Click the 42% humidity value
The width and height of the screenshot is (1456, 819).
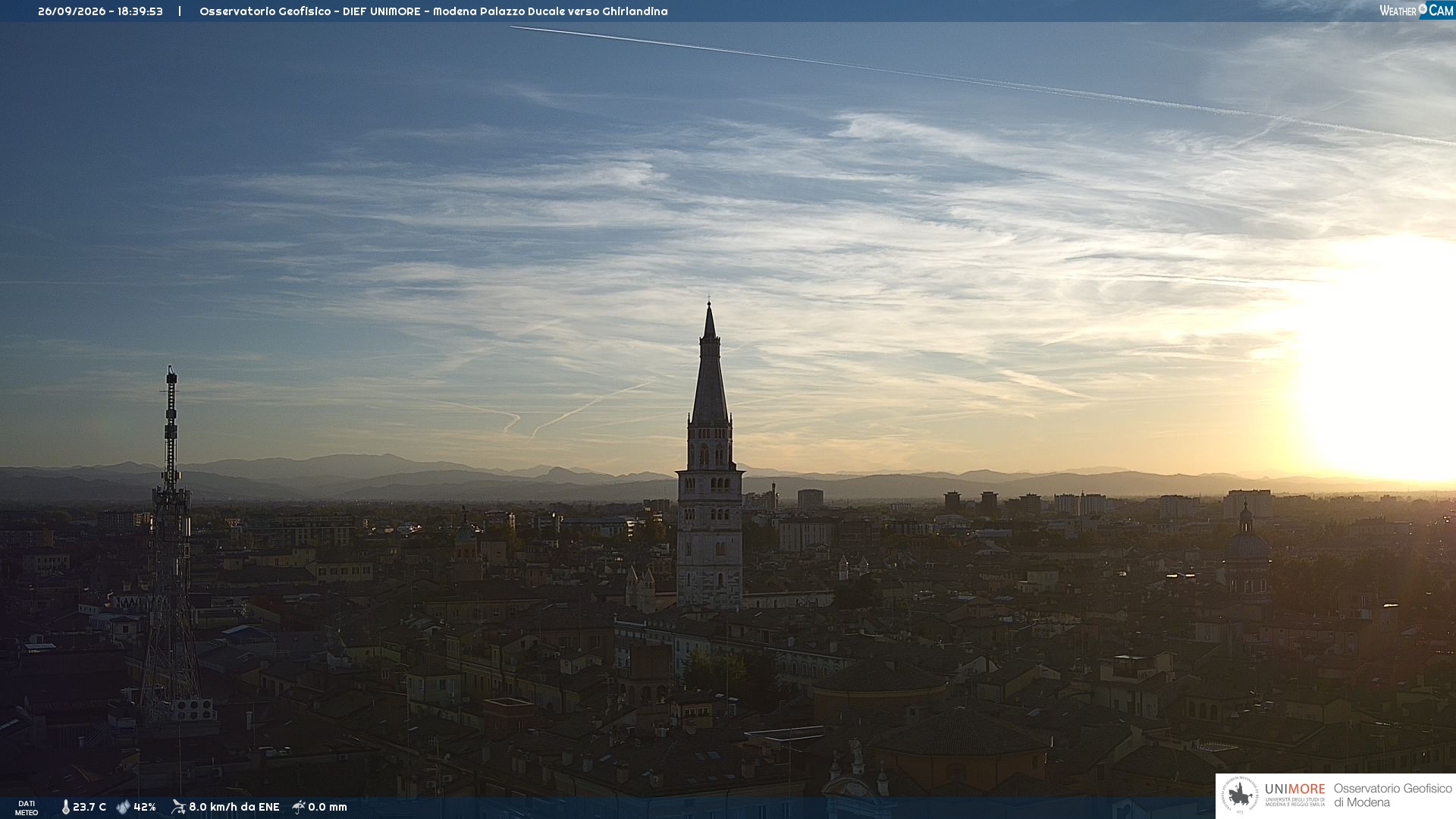tap(145, 807)
